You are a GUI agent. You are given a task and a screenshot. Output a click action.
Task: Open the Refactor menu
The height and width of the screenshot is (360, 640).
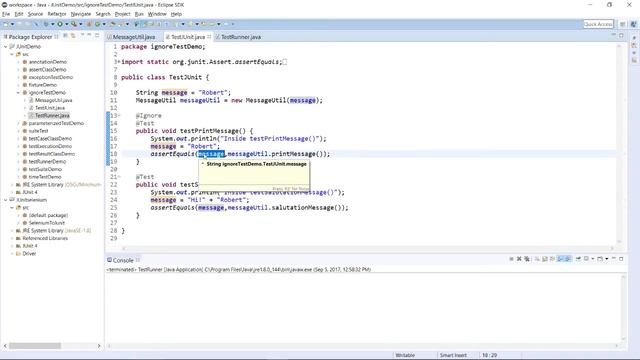point(57,14)
